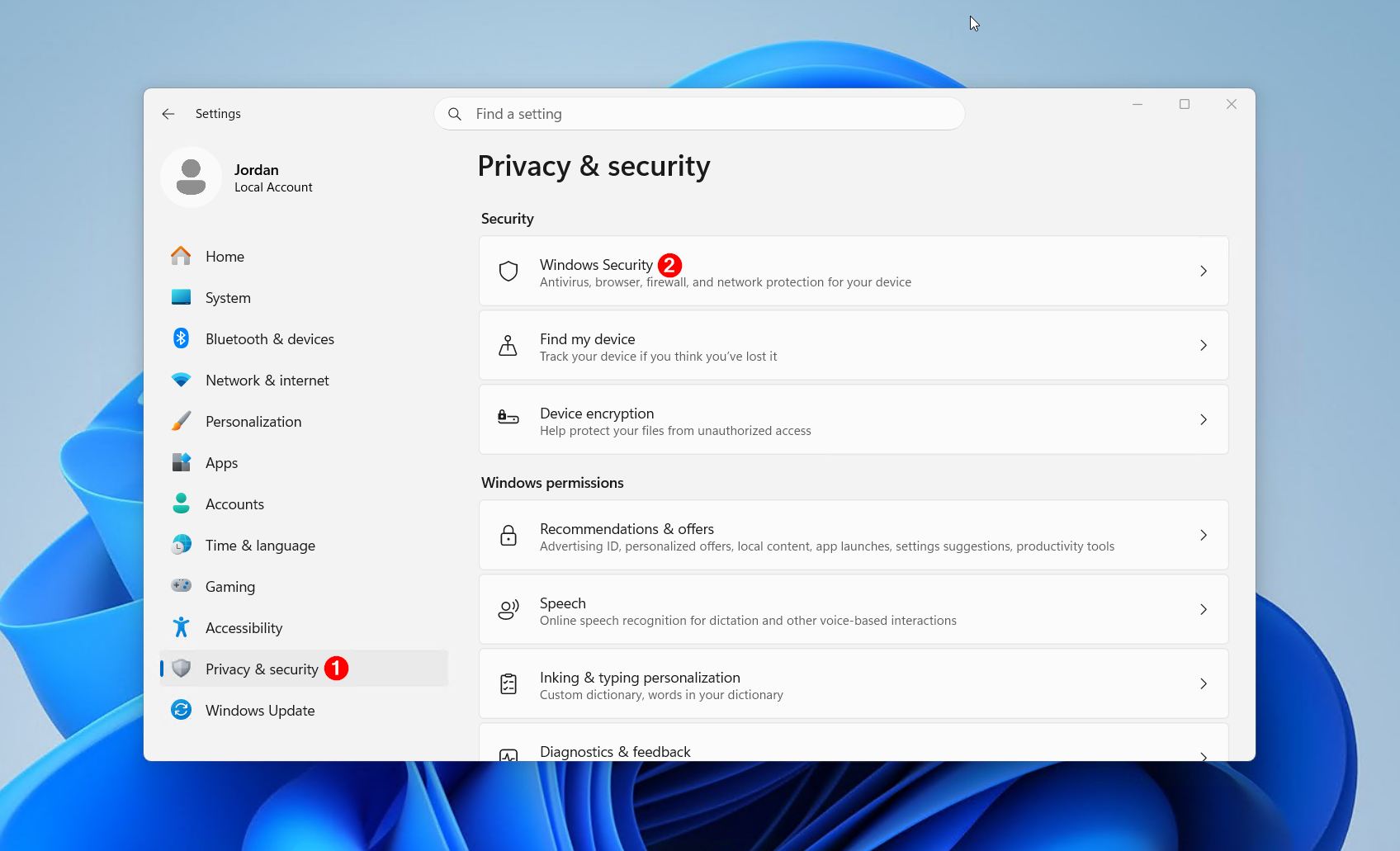
Task: Maximize the Settings window
Action: pyautogui.click(x=1185, y=104)
